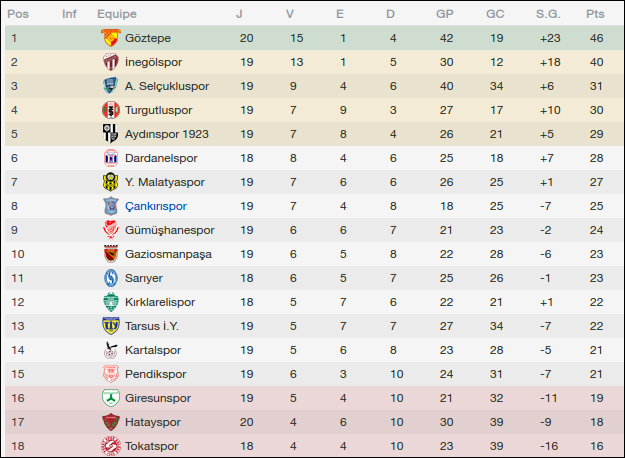Click the Dardanelspor team logo

point(110,158)
